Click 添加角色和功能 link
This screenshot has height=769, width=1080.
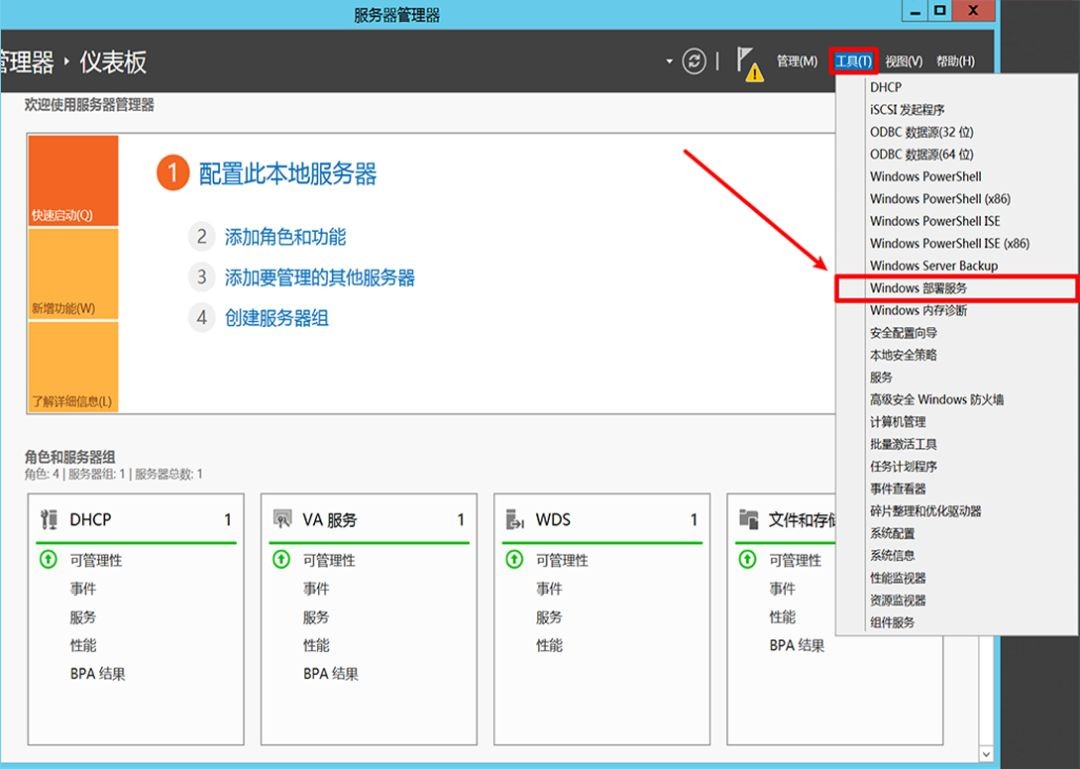coord(285,237)
